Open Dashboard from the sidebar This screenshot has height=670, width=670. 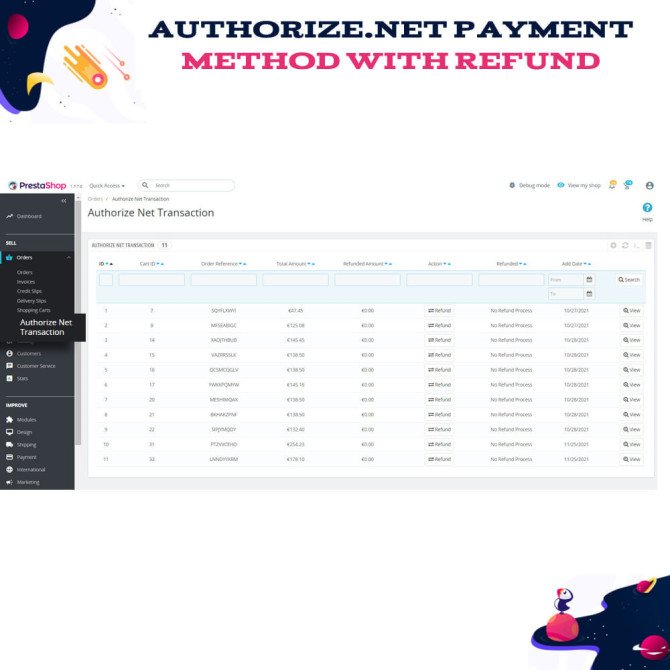pyautogui.click(x=24, y=216)
